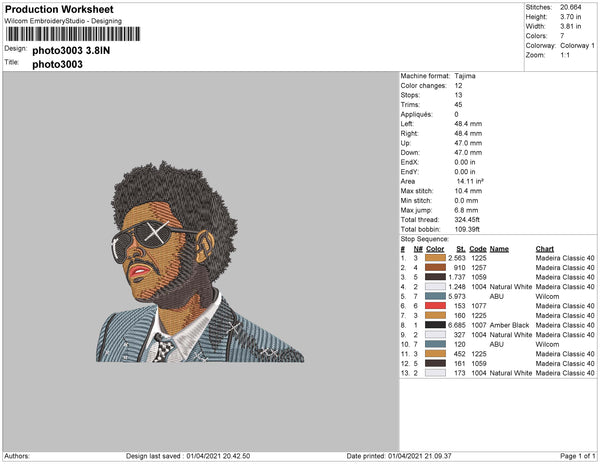Screen dimensions: 600x464
Task: Select the white swatch in stop row 13
Action: pos(435,373)
